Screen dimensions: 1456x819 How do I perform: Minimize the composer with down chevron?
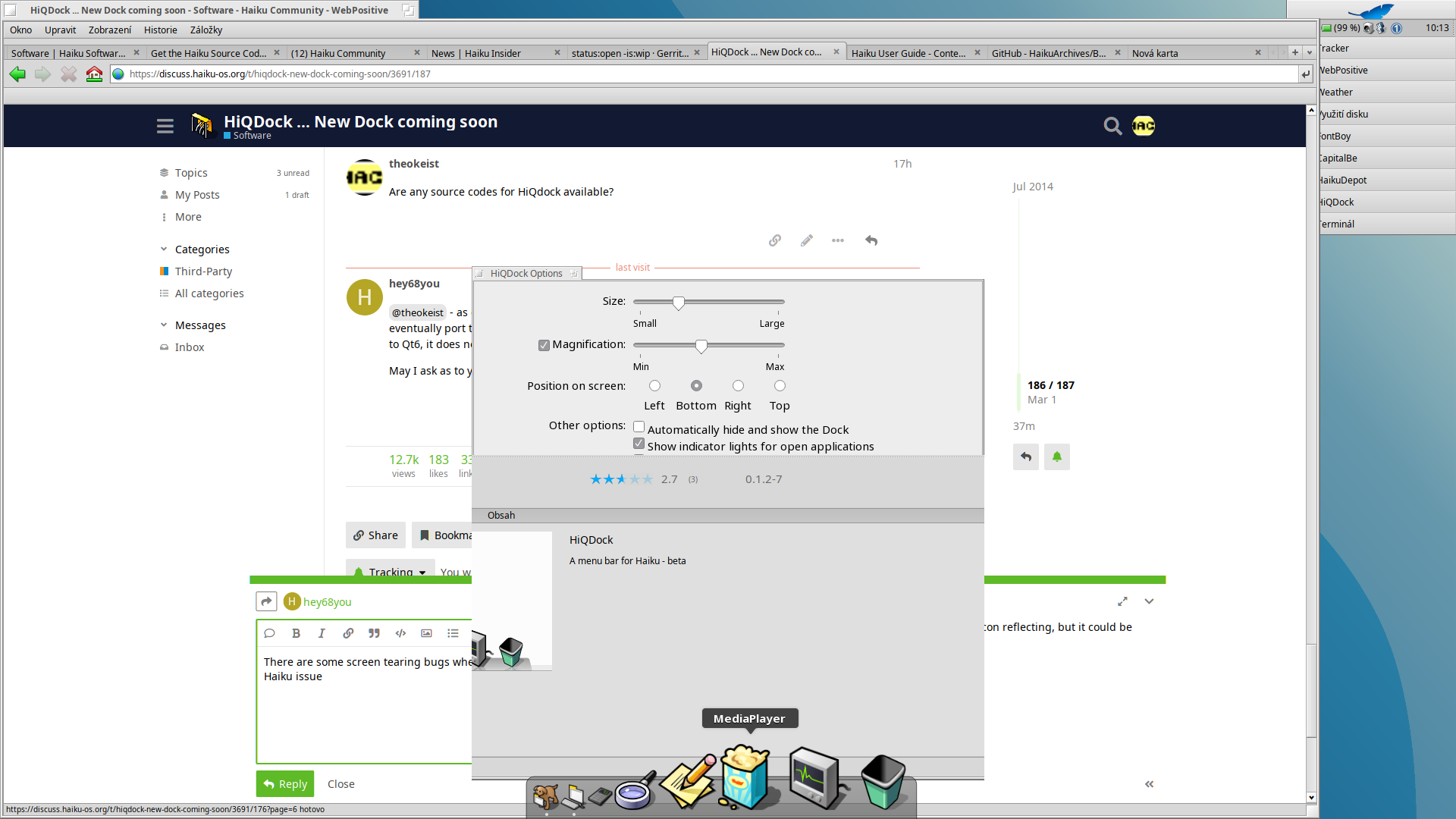[1149, 601]
